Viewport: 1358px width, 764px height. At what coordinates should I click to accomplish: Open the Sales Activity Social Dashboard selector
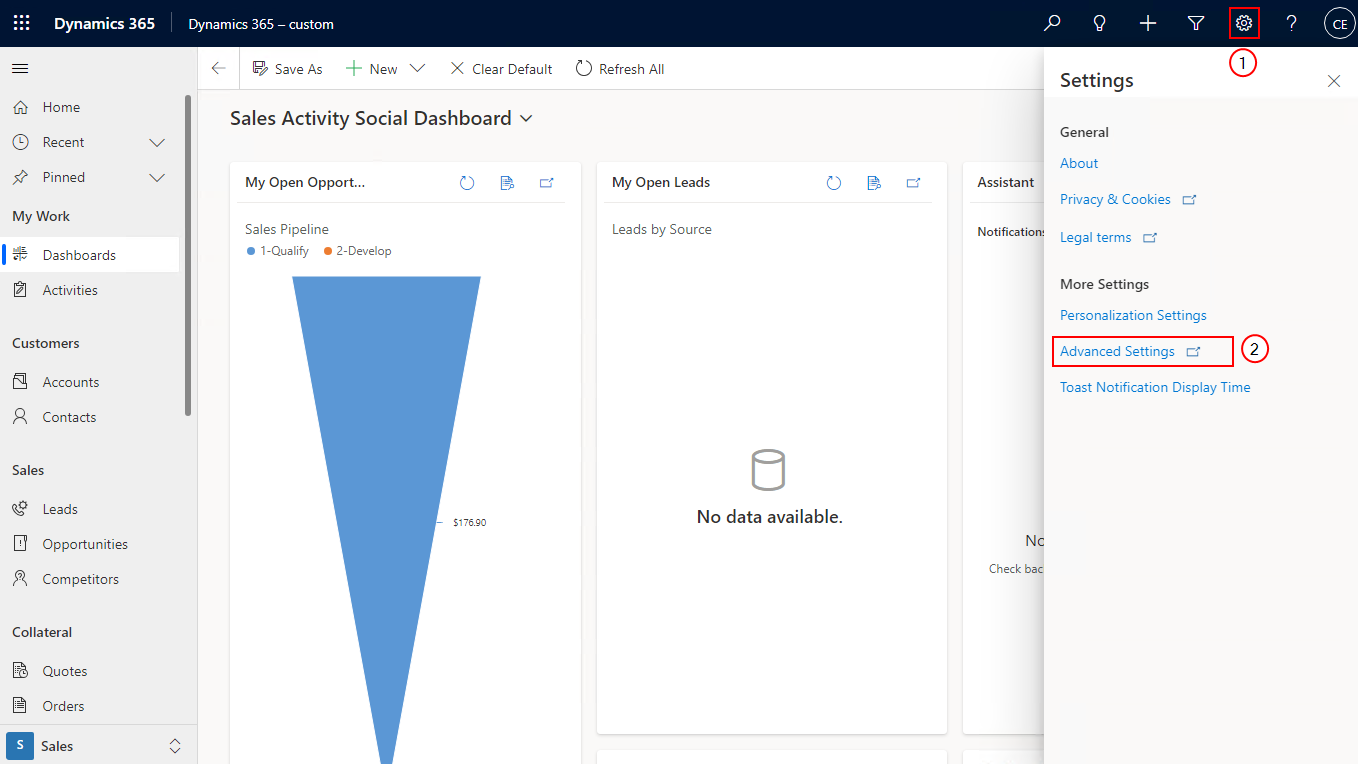tap(381, 118)
